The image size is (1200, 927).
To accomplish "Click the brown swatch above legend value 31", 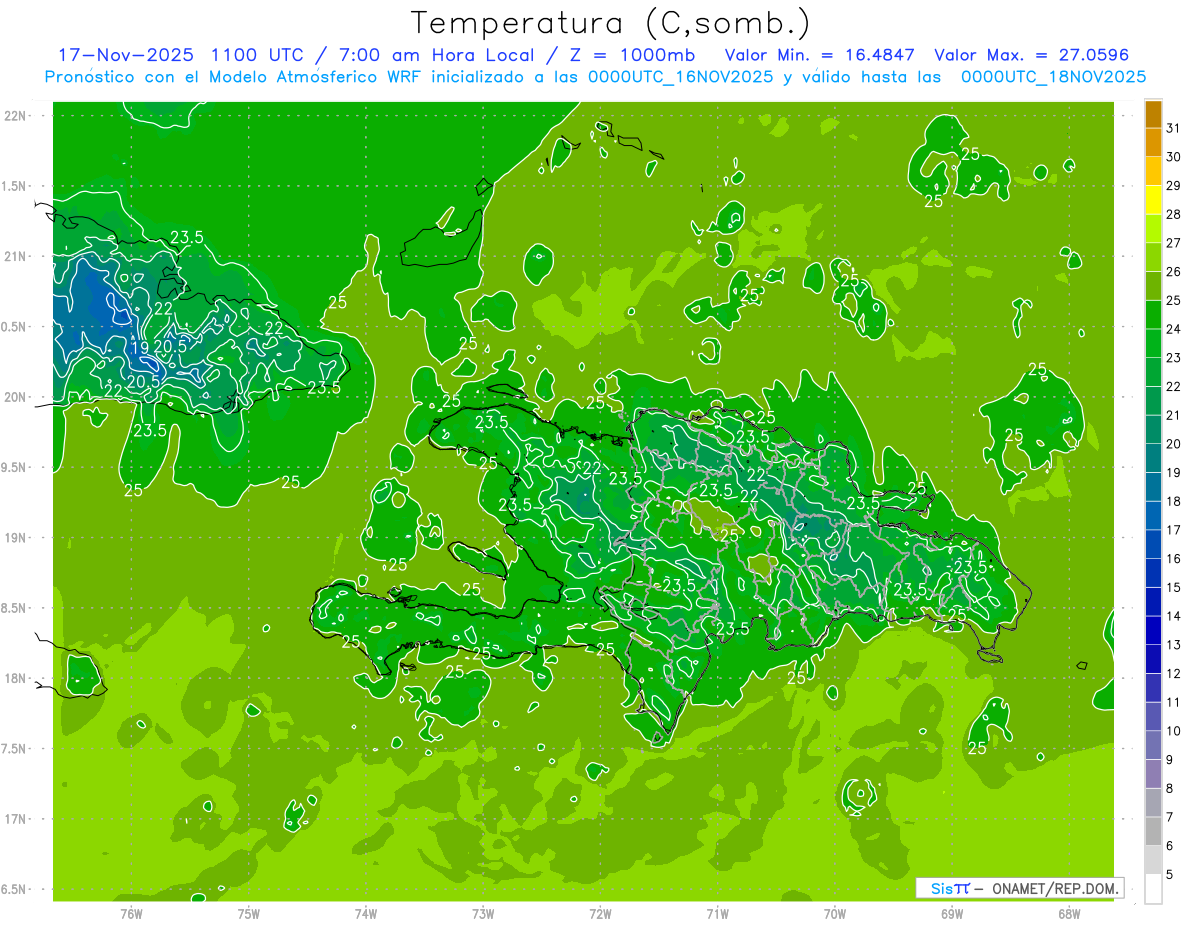I will [1153, 113].
